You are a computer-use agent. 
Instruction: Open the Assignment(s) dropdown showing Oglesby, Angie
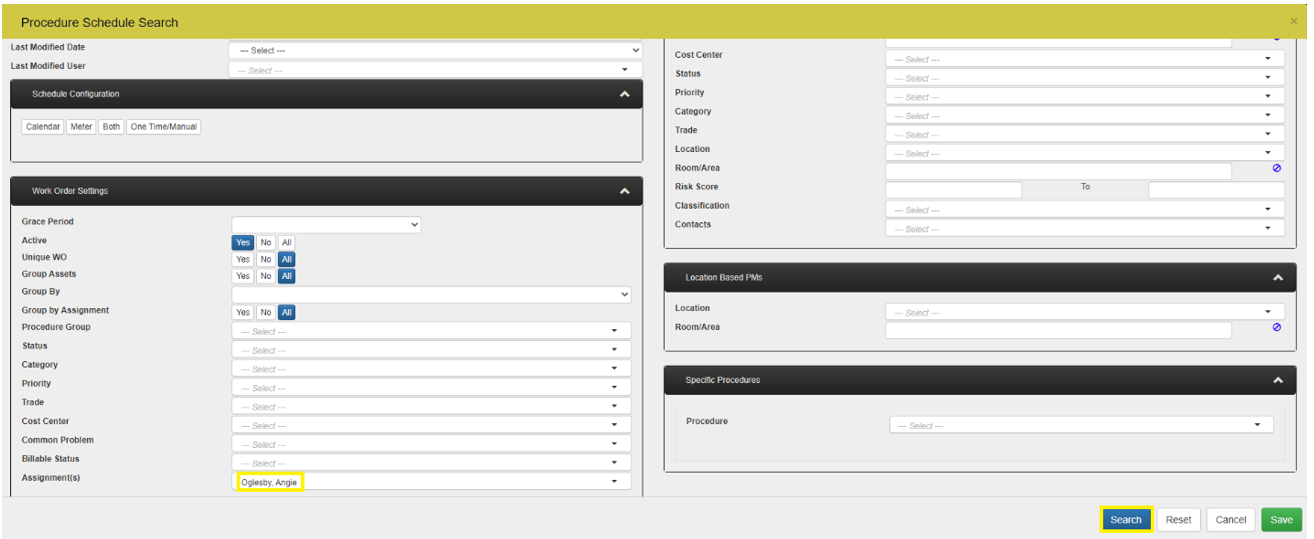[x=431, y=482]
